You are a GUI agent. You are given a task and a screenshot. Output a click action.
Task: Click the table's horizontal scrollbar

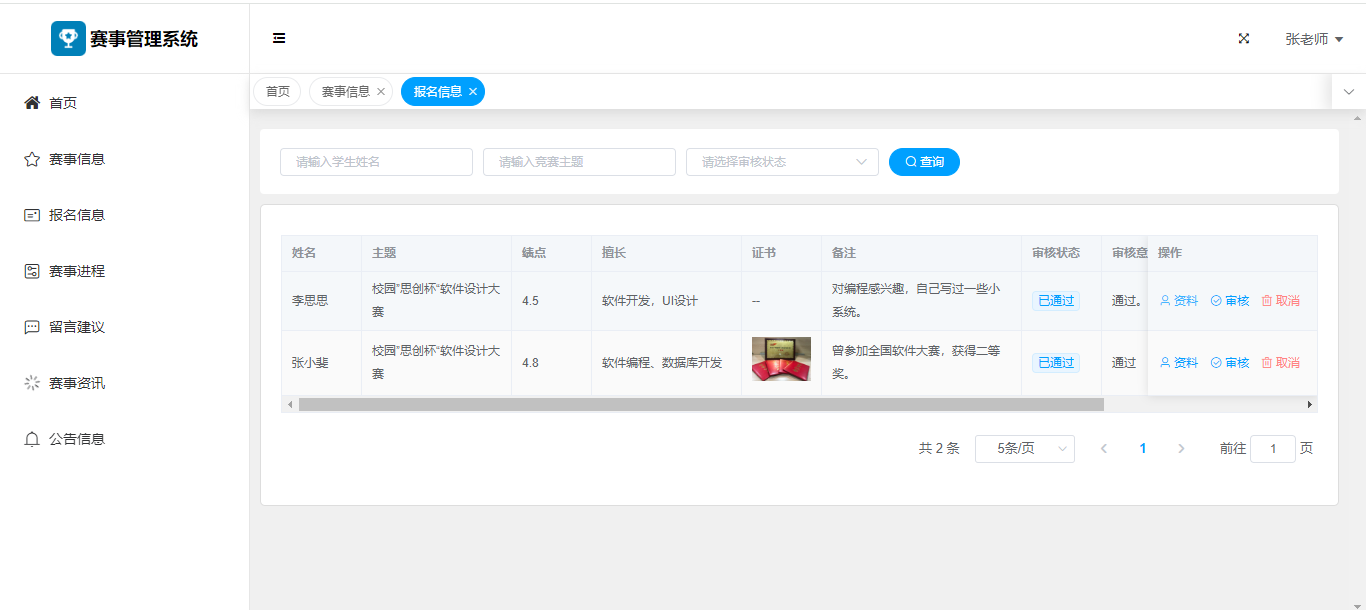coord(700,405)
